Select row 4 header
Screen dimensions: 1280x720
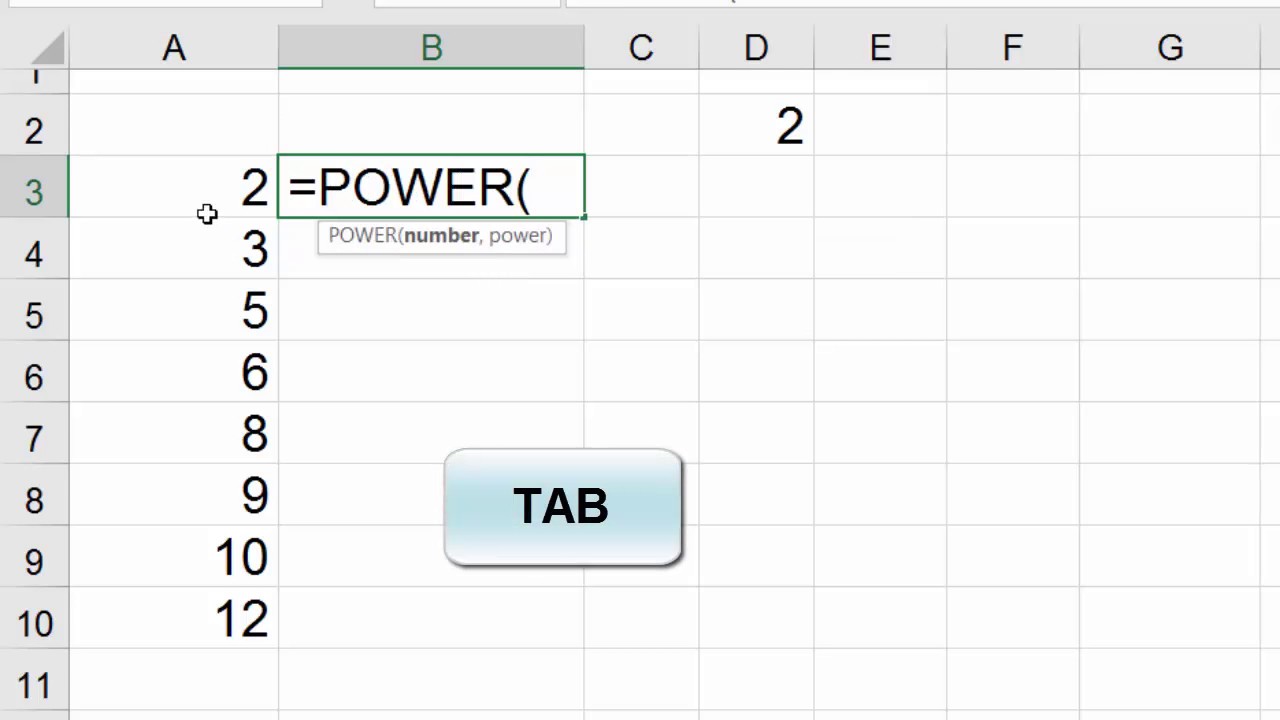(x=34, y=248)
